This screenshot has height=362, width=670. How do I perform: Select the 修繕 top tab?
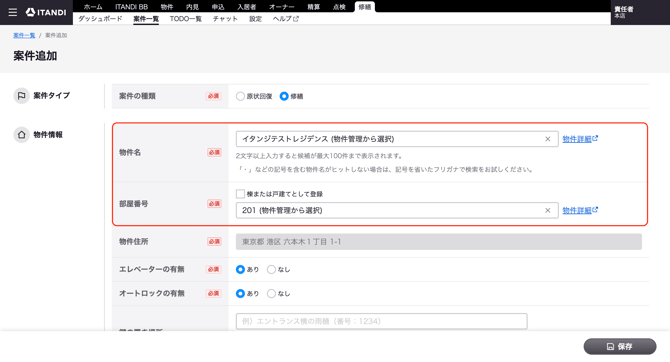(x=364, y=7)
